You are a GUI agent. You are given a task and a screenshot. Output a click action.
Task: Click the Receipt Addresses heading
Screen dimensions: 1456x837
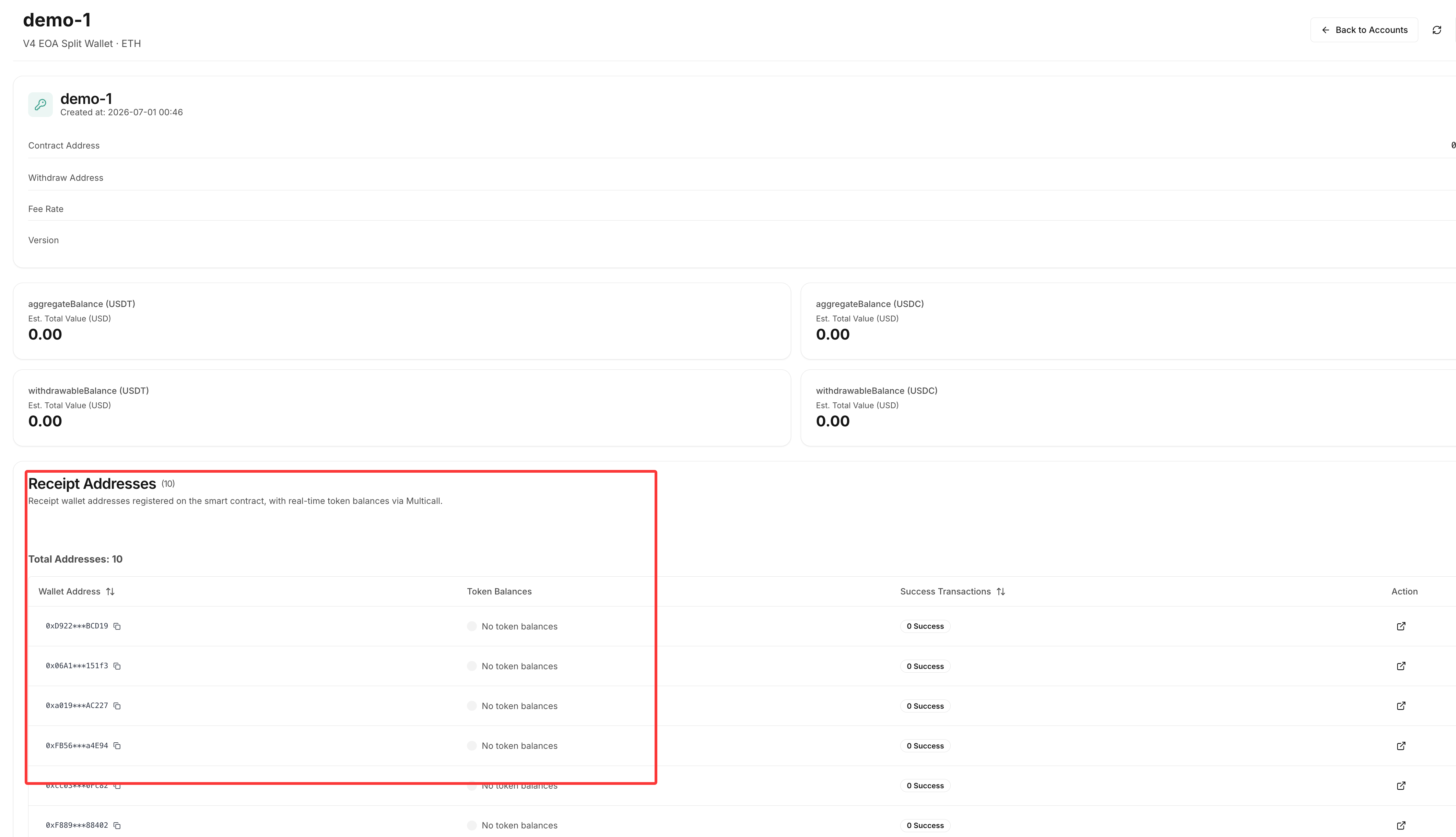pyautogui.click(x=92, y=483)
